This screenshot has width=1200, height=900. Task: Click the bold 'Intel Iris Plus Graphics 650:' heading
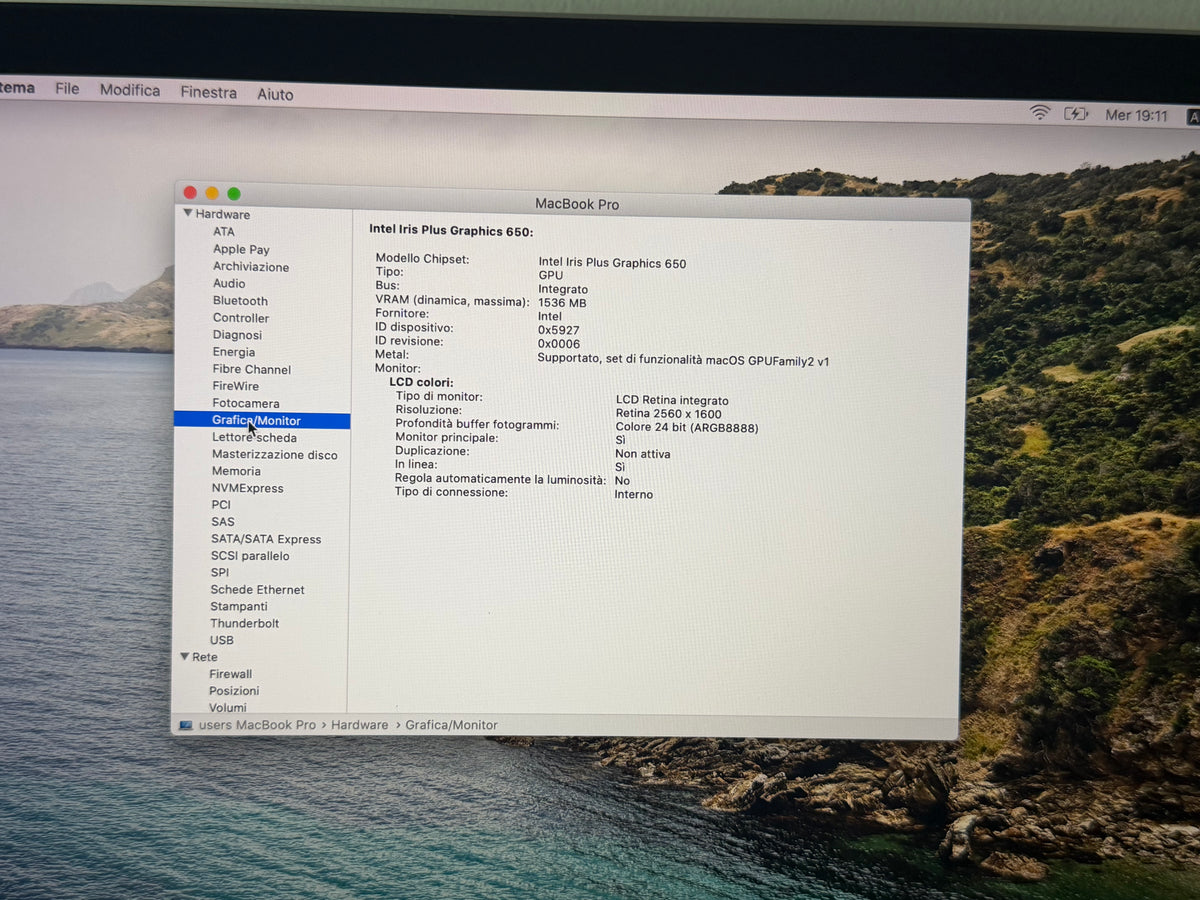coord(451,231)
